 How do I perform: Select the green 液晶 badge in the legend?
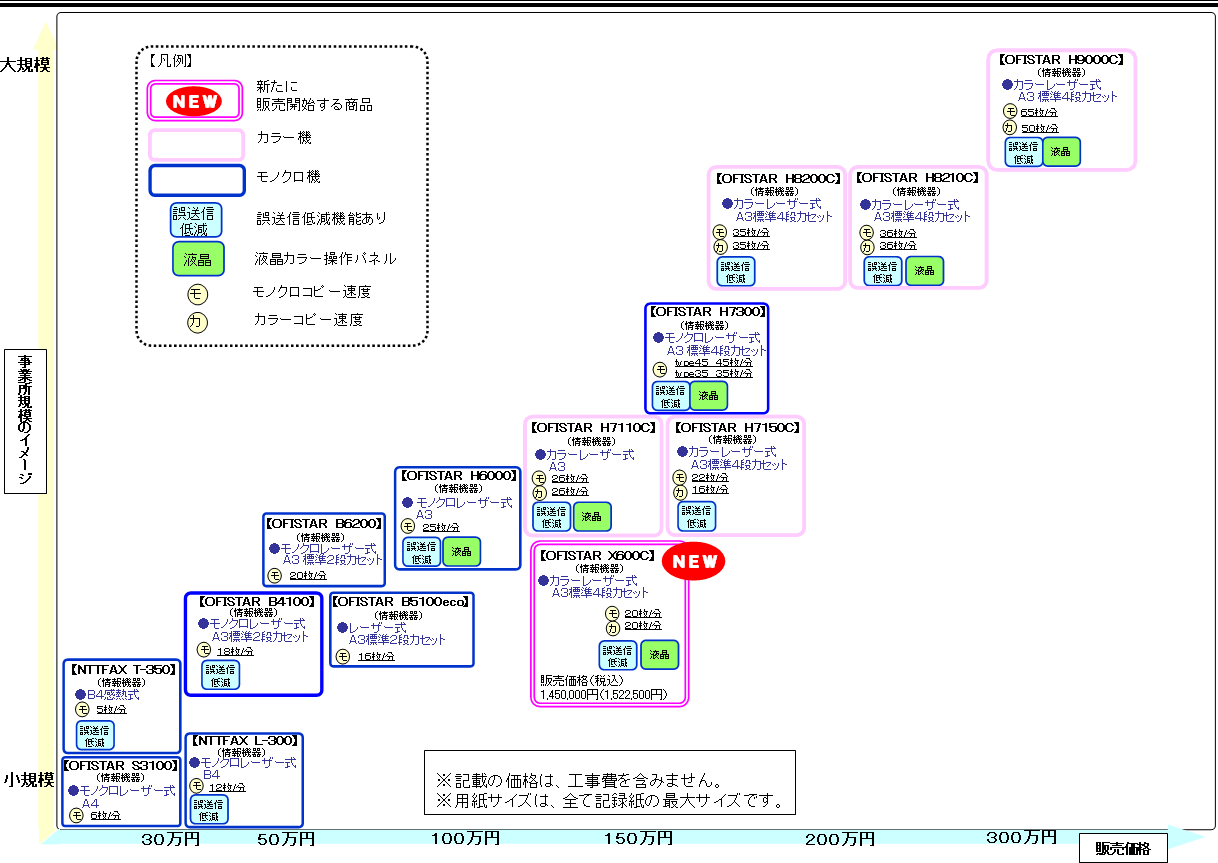point(198,260)
